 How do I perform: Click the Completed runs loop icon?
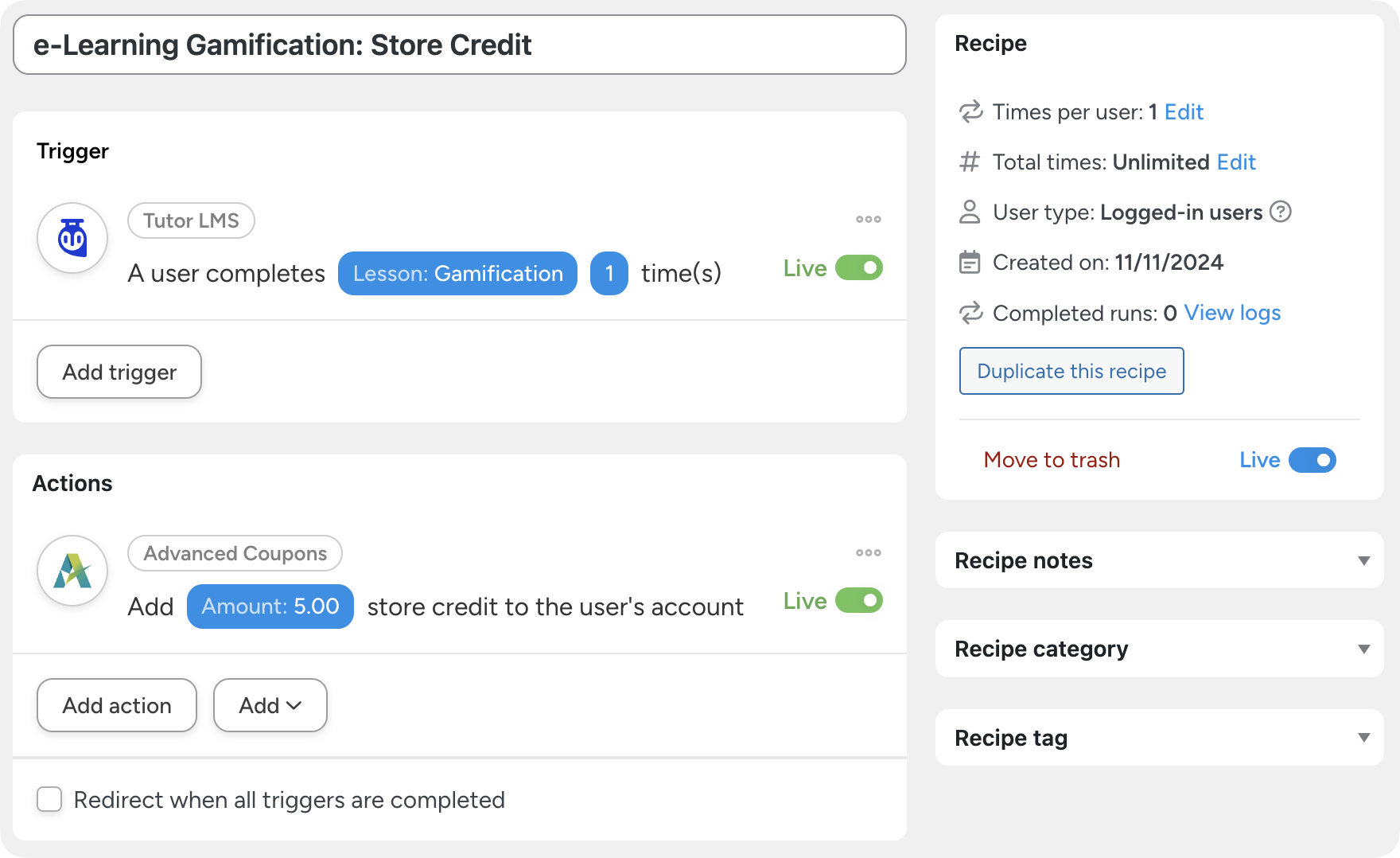coord(970,313)
